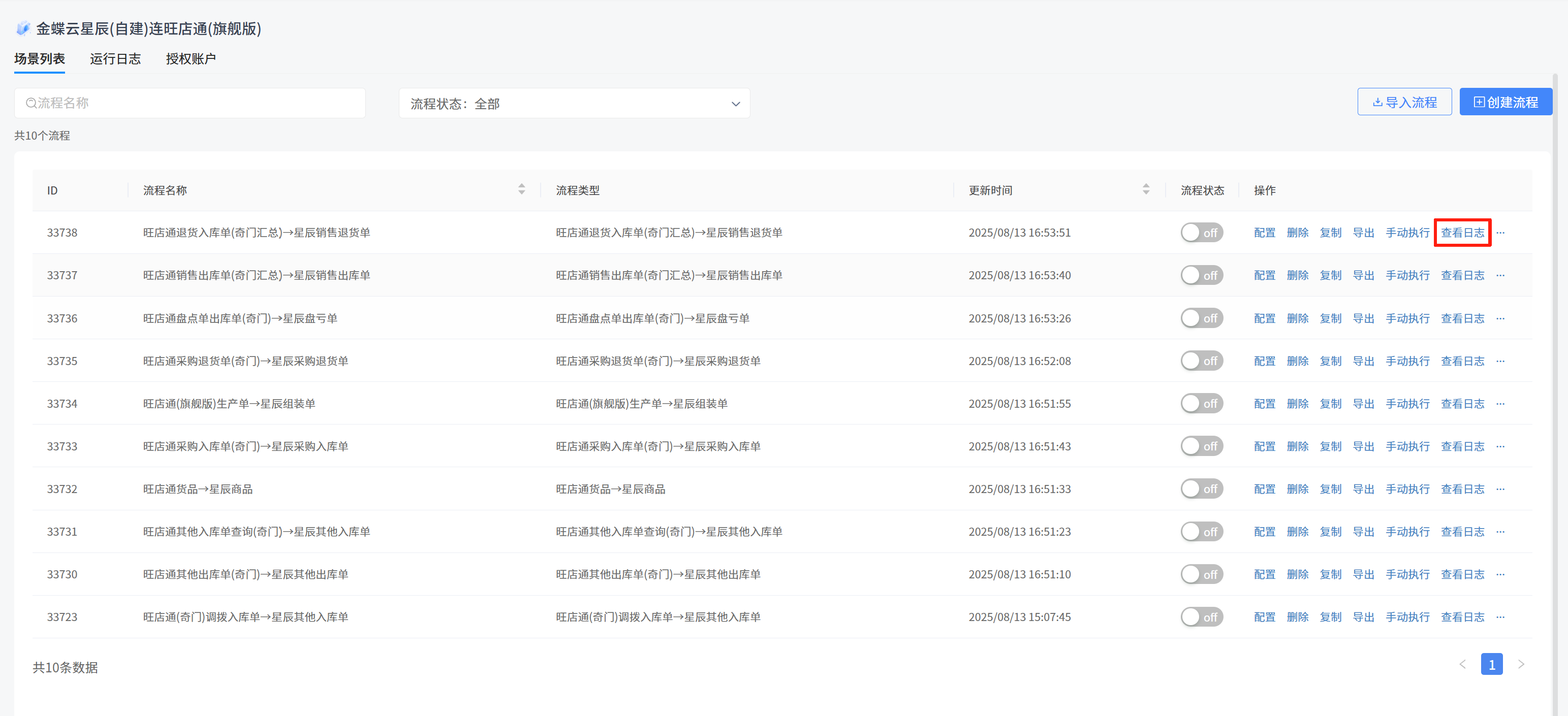Toggle the status switch for flow 33738

coord(1201,233)
